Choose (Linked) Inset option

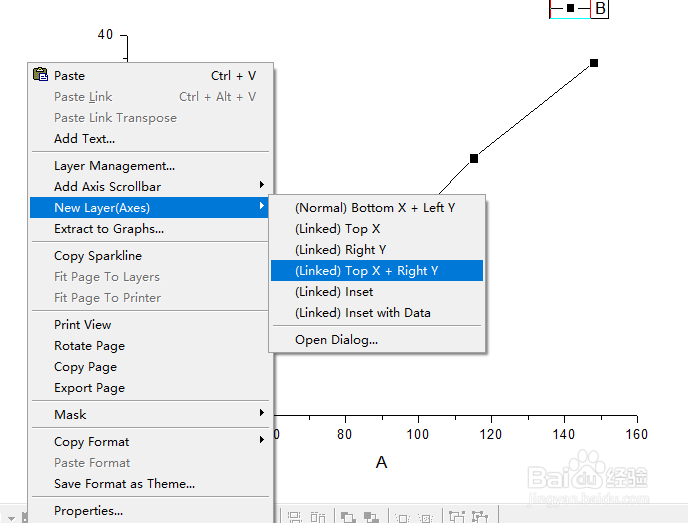coord(377,292)
